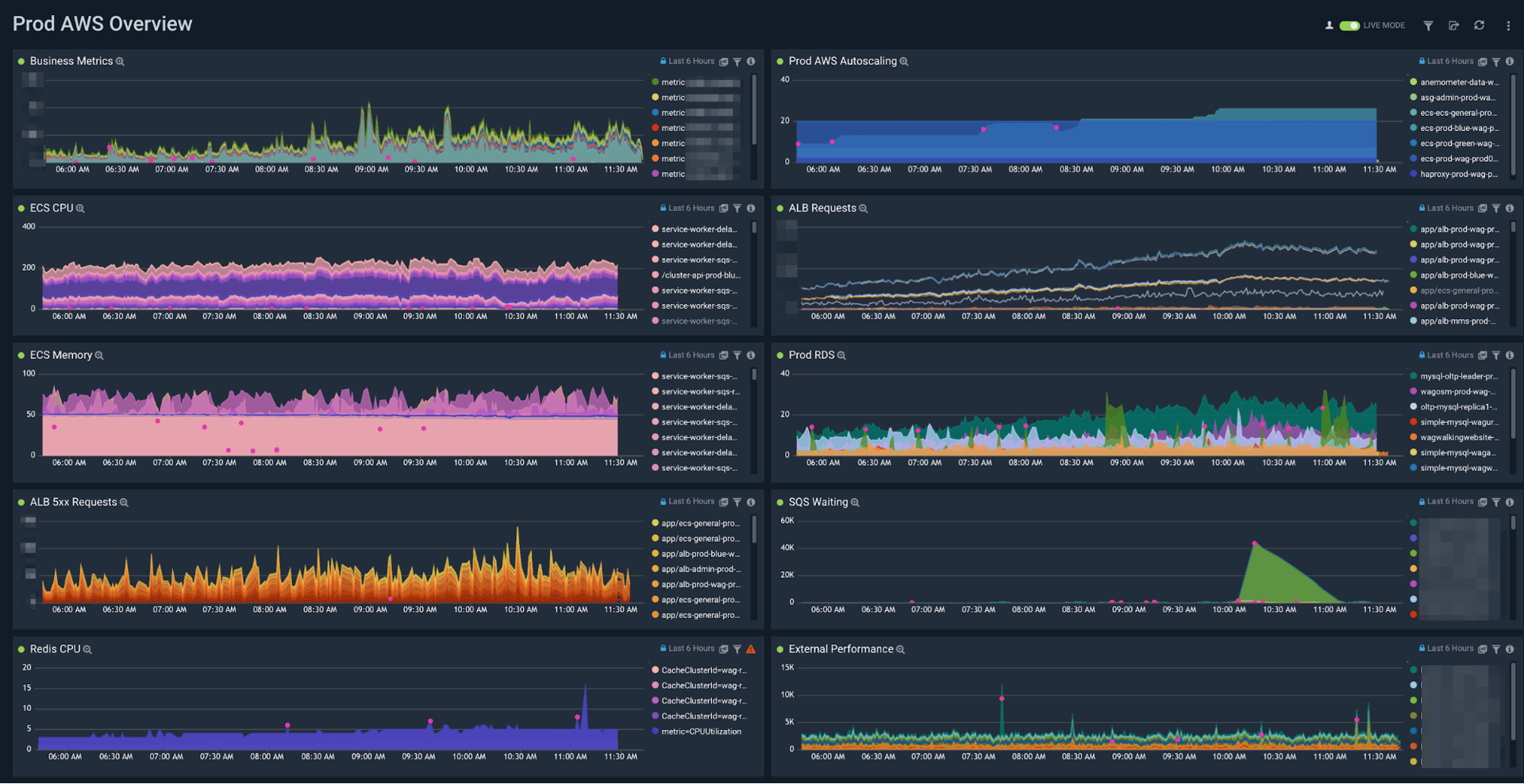
Task: Click the info icon on ECS CPU panel
Action: point(751,209)
